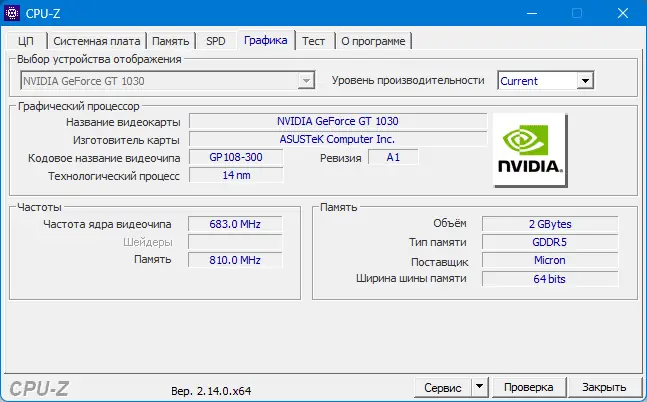Select the SPD tab
The image size is (647, 402).
click(216, 41)
